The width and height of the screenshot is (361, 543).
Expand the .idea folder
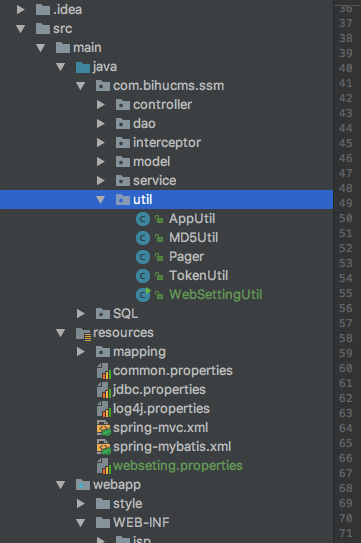pos(20,9)
